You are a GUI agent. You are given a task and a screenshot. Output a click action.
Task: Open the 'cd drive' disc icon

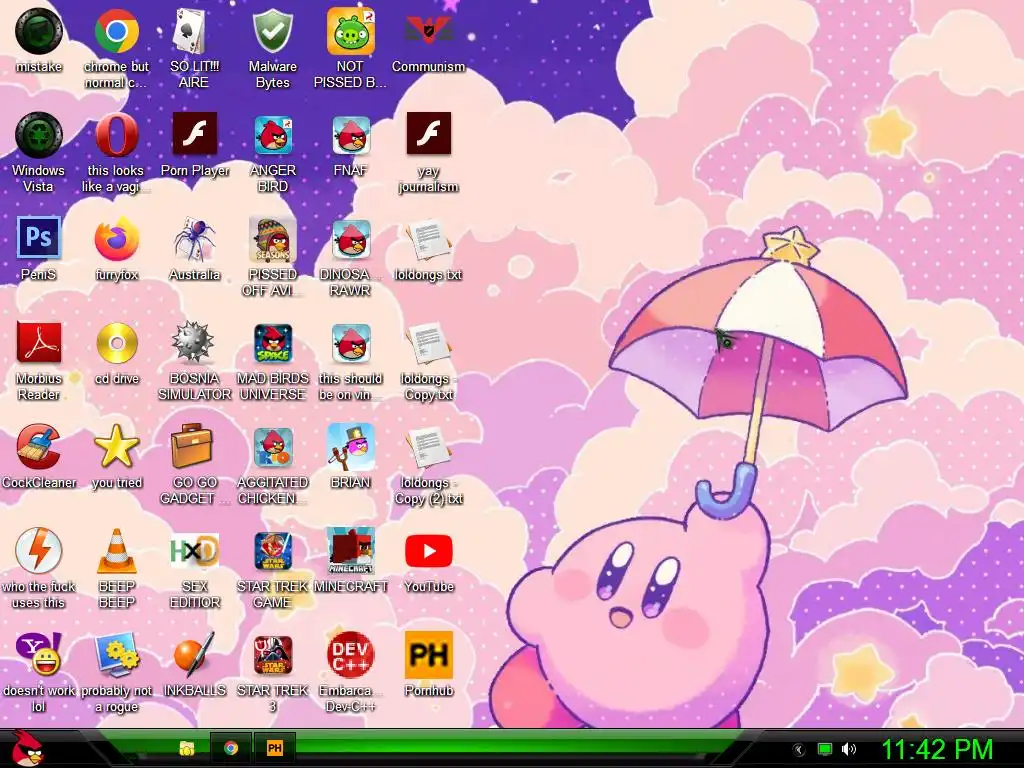[116, 342]
